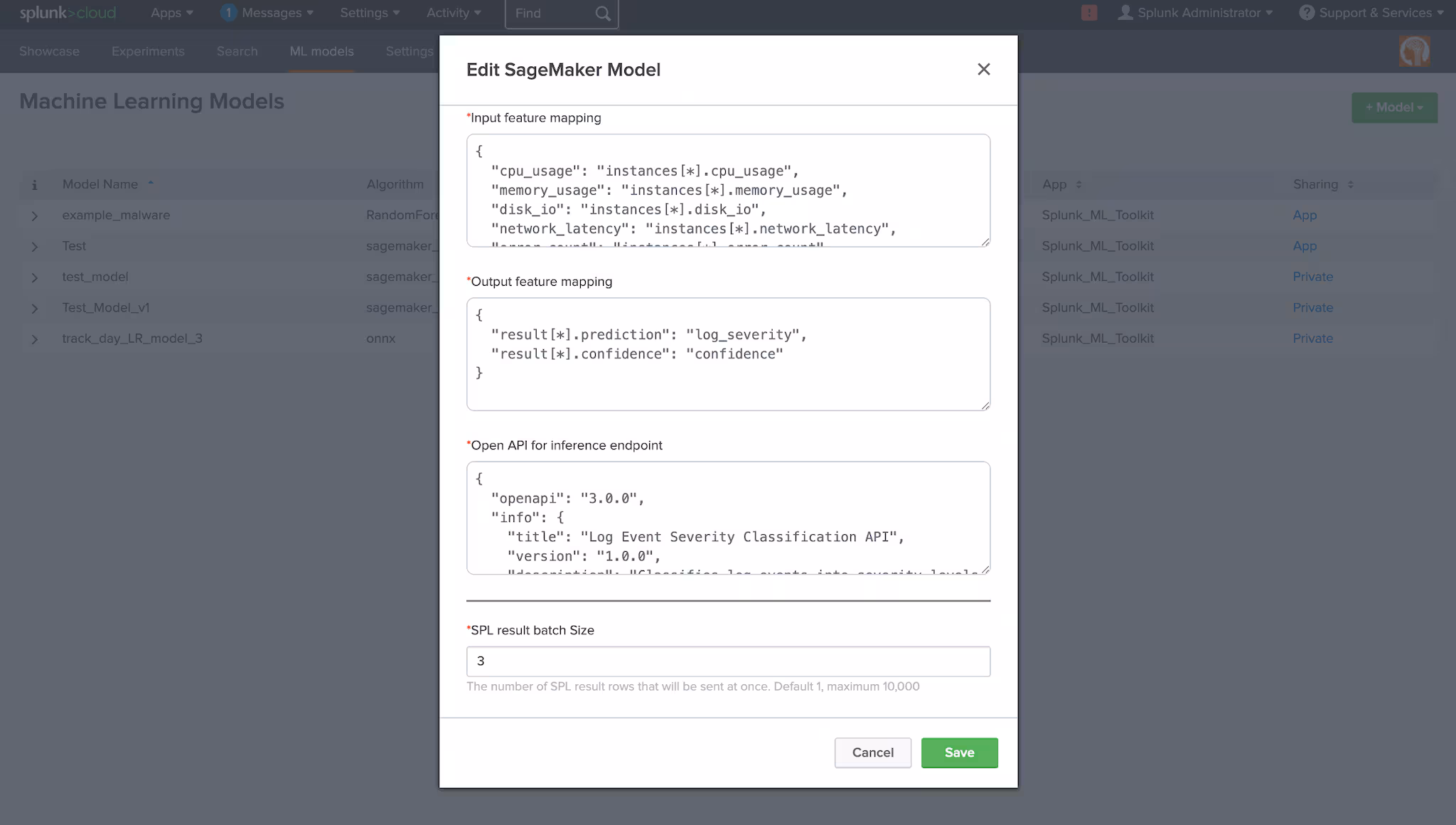Switch to the Experiments tab

148,51
